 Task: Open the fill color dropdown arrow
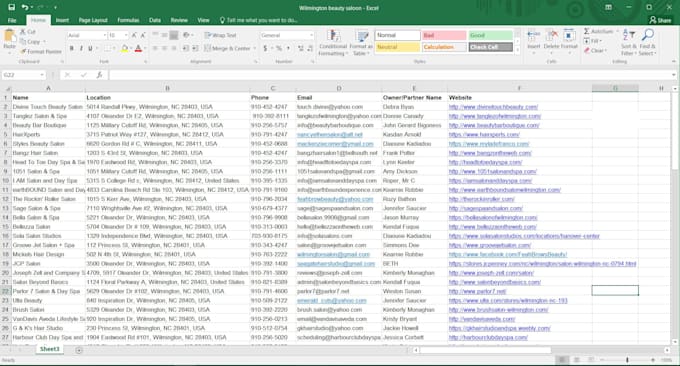[x=131, y=49]
